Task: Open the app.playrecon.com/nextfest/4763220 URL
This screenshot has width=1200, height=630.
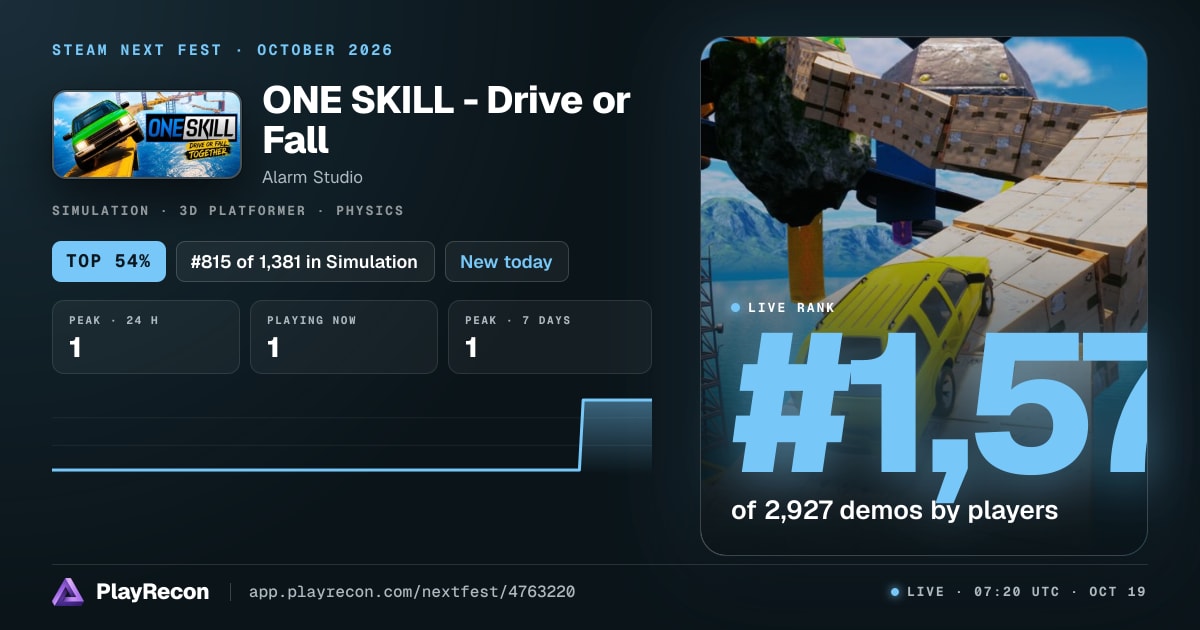Action: (x=412, y=592)
